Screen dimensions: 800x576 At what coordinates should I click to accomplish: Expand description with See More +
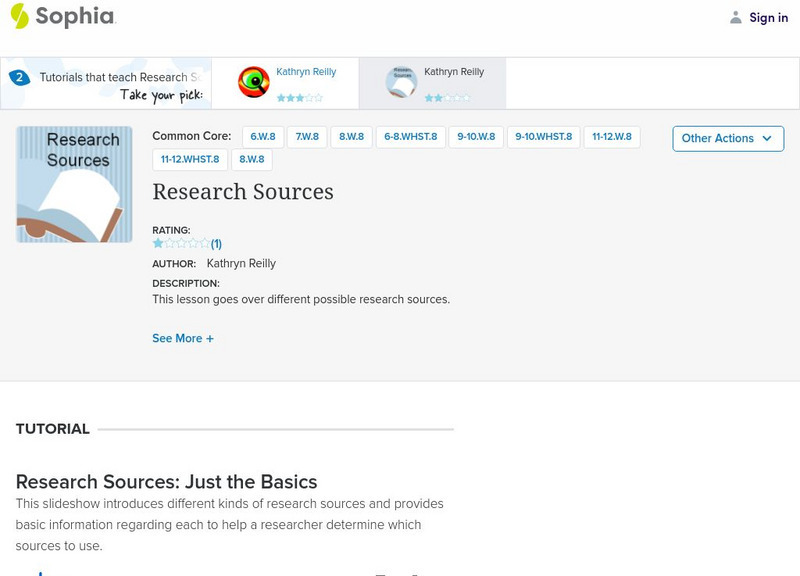pos(183,338)
